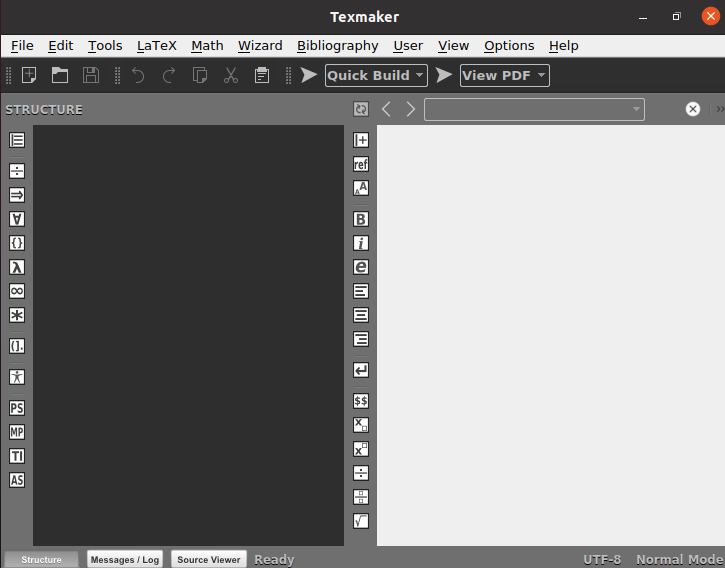Click the Bold text formatting icon
Screen dimensions: 725x568
click(361, 219)
